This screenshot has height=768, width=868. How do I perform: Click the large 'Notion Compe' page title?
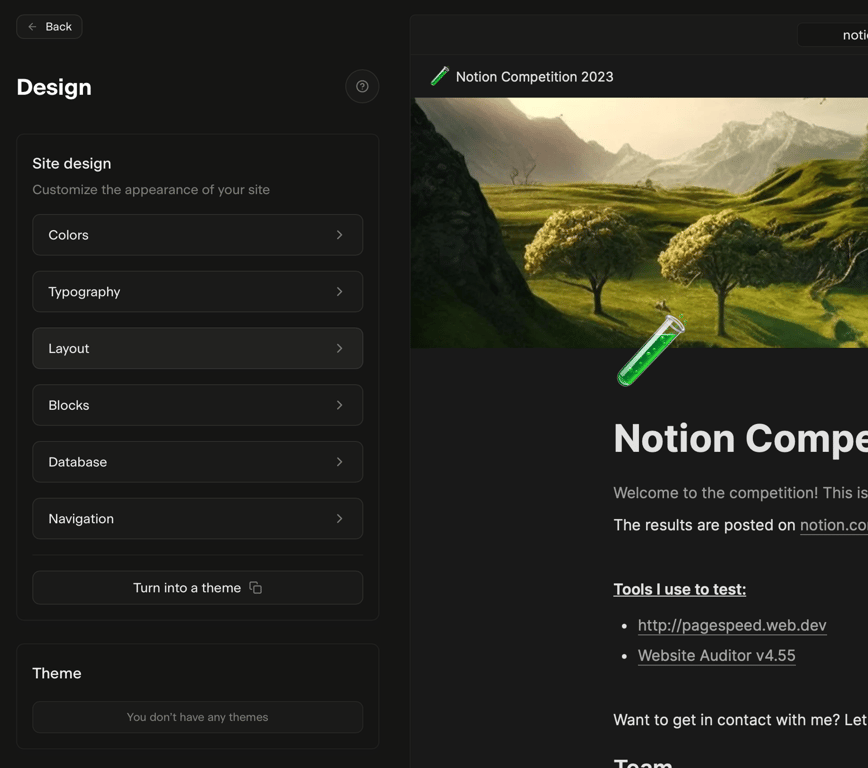click(741, 439)
